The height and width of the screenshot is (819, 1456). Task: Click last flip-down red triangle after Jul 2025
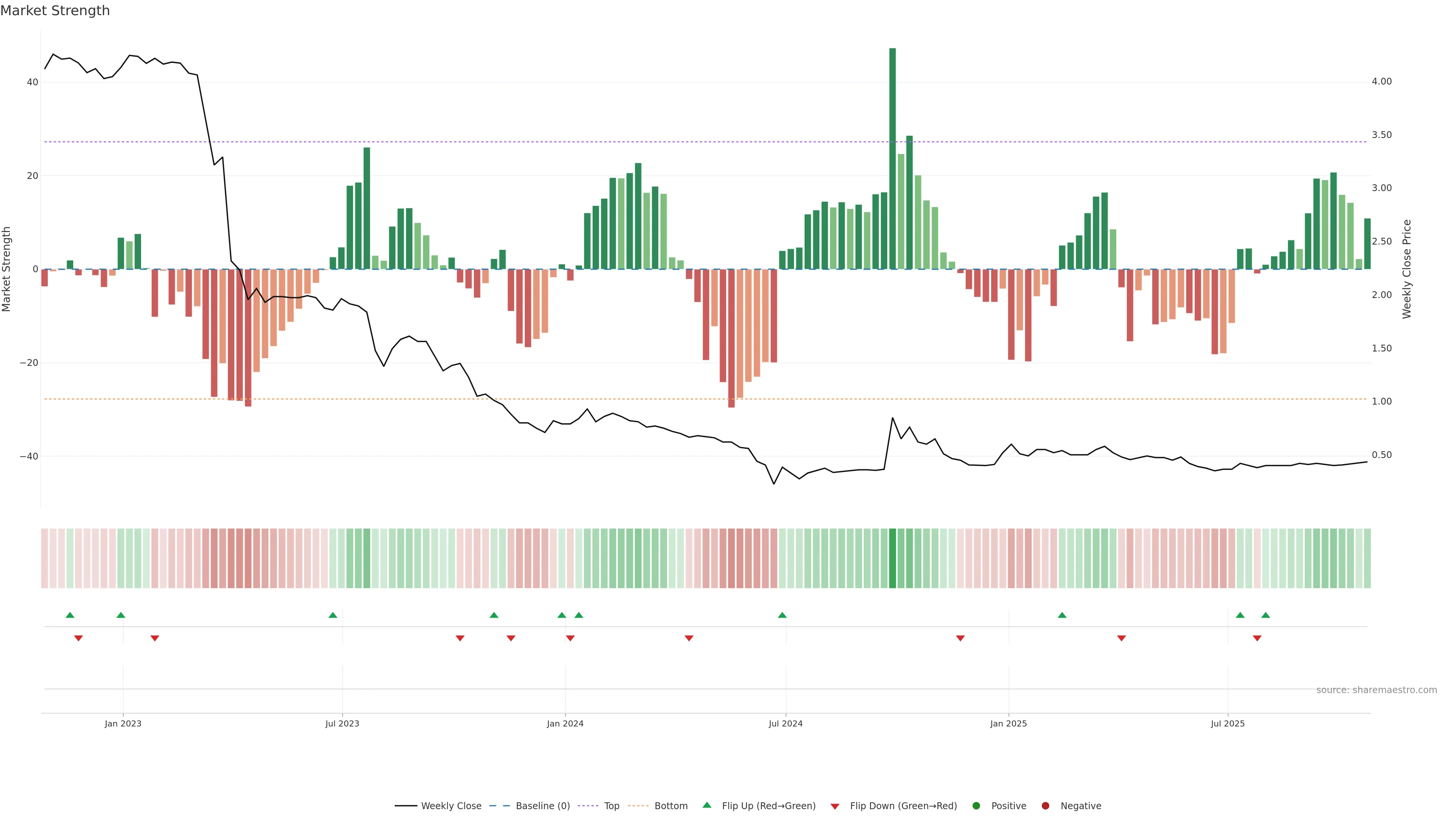coord(1257,638)
